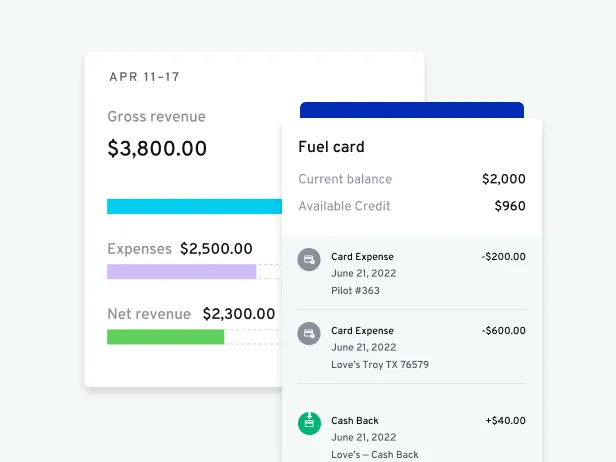Open the -$600.00 Card Expense transaction

(411, 347)
